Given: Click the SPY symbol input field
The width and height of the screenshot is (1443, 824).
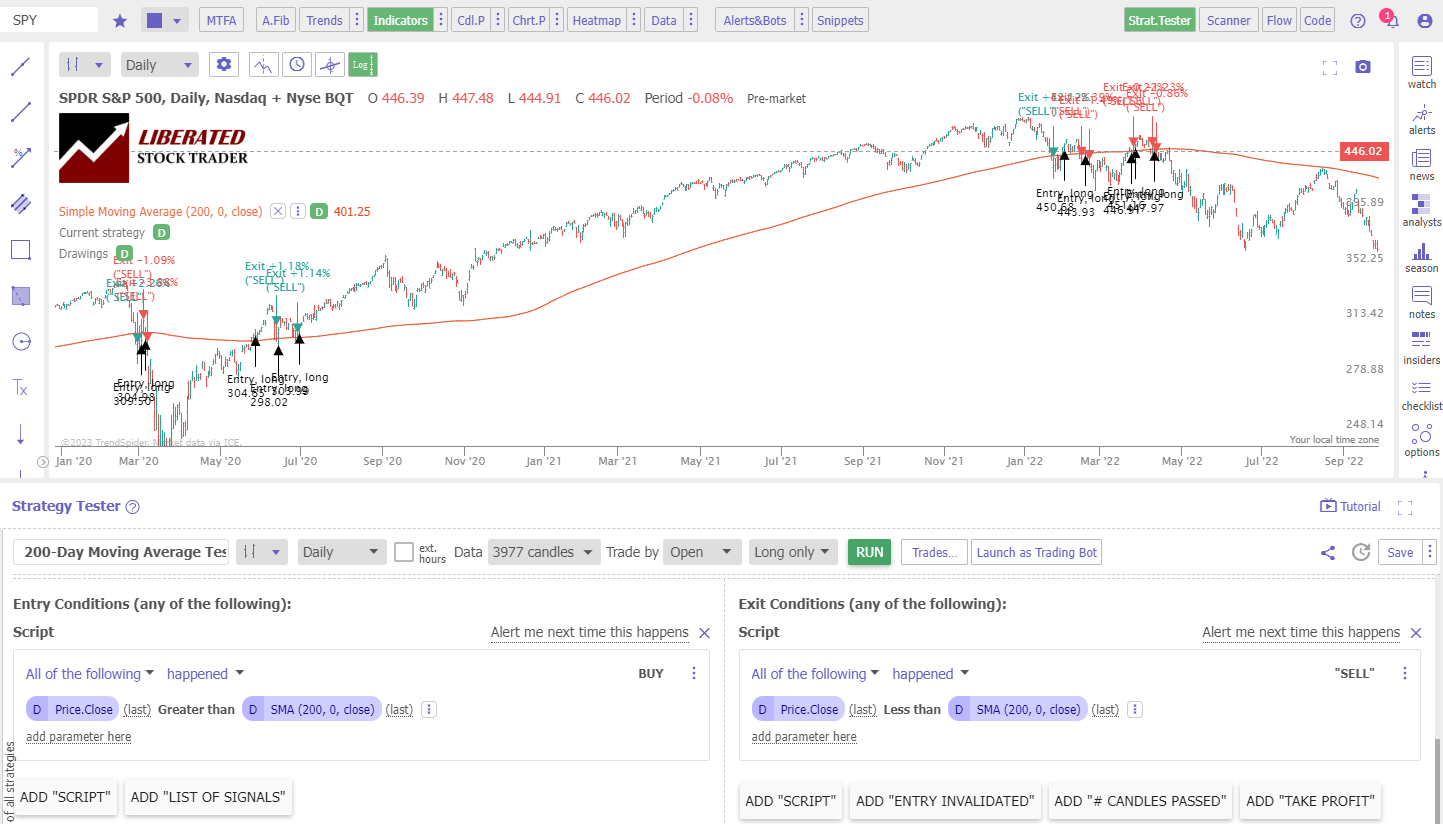Looking at the screenshot, I should coord(50,19).
